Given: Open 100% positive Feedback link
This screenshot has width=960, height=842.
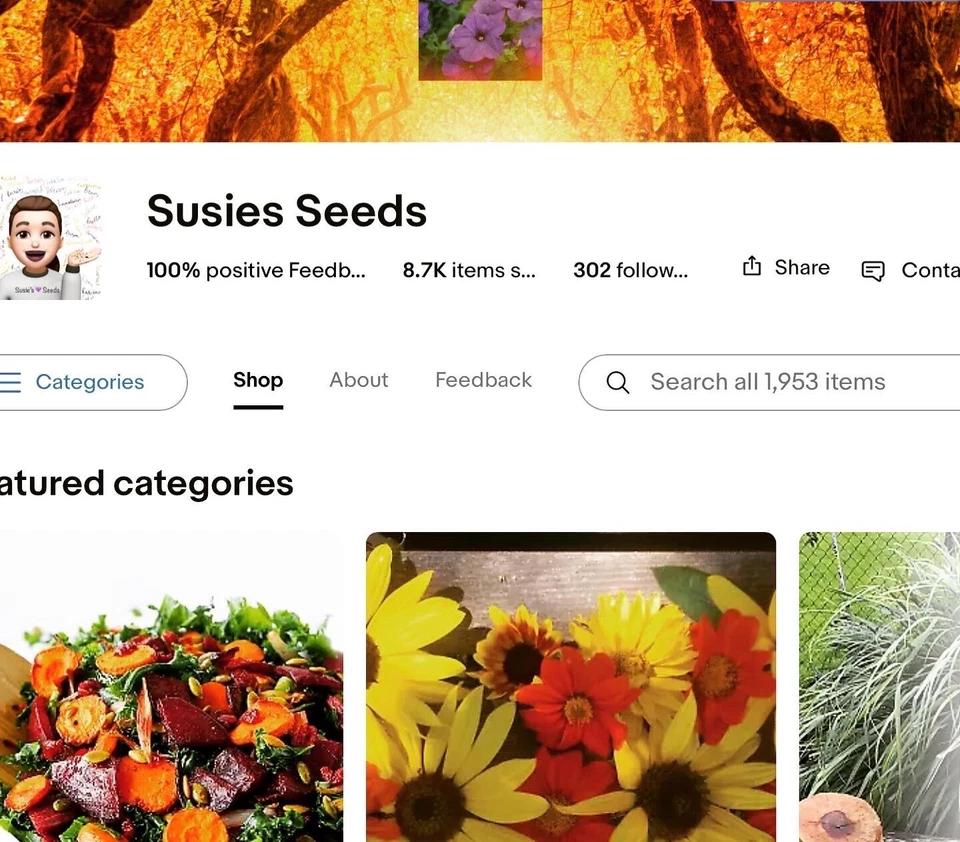Looking at the screenshot, I should [x=256, y=270].
